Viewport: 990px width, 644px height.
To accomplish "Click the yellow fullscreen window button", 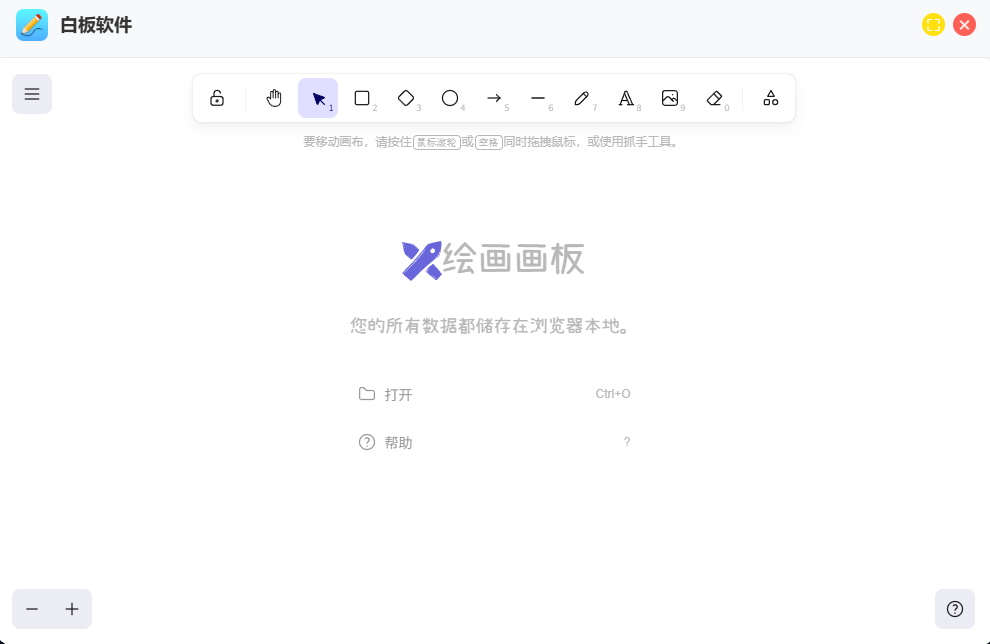I will pyautogui.click(x=933, y=25).
